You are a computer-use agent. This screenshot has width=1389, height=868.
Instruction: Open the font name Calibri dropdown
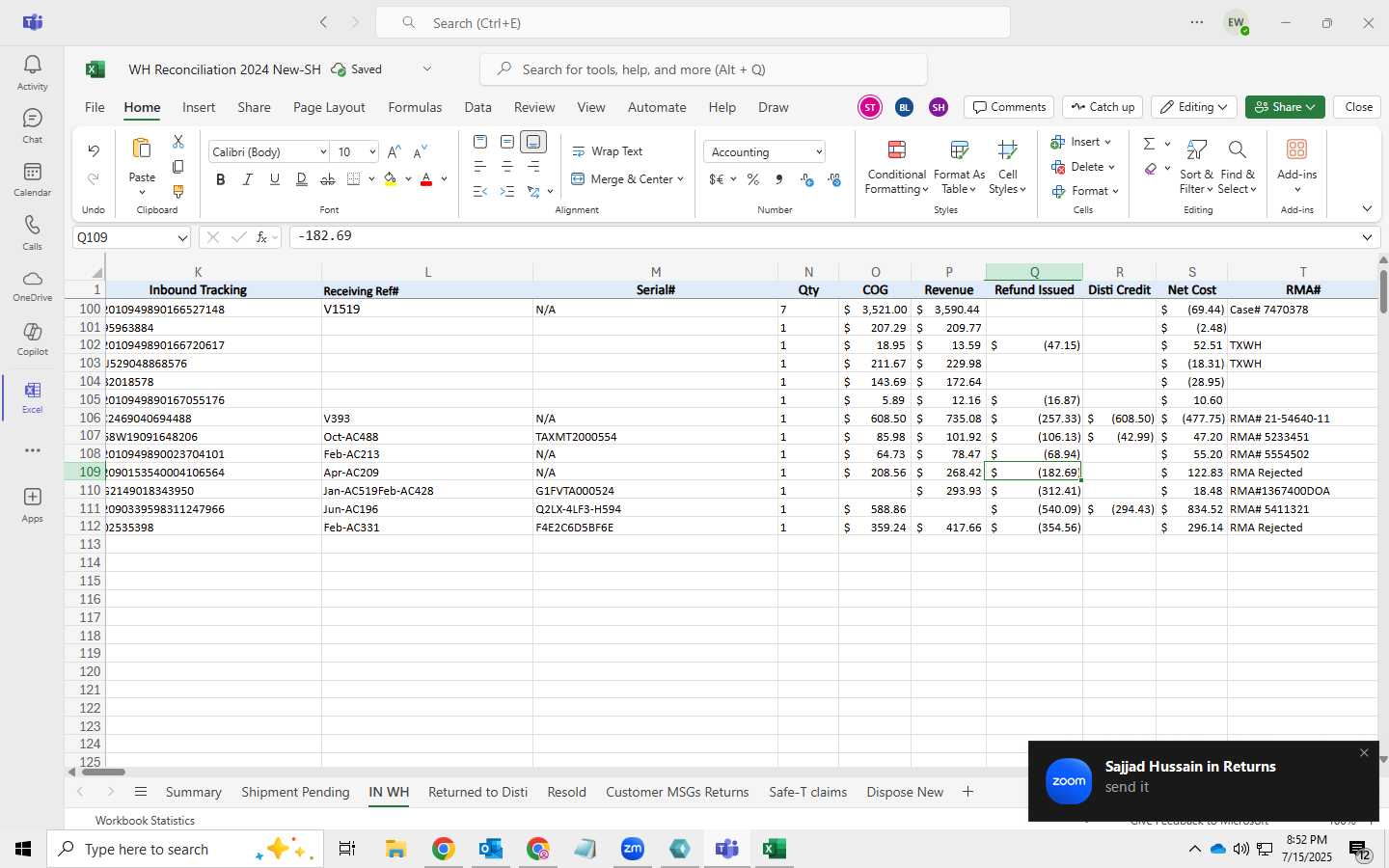tap(323, 152)
